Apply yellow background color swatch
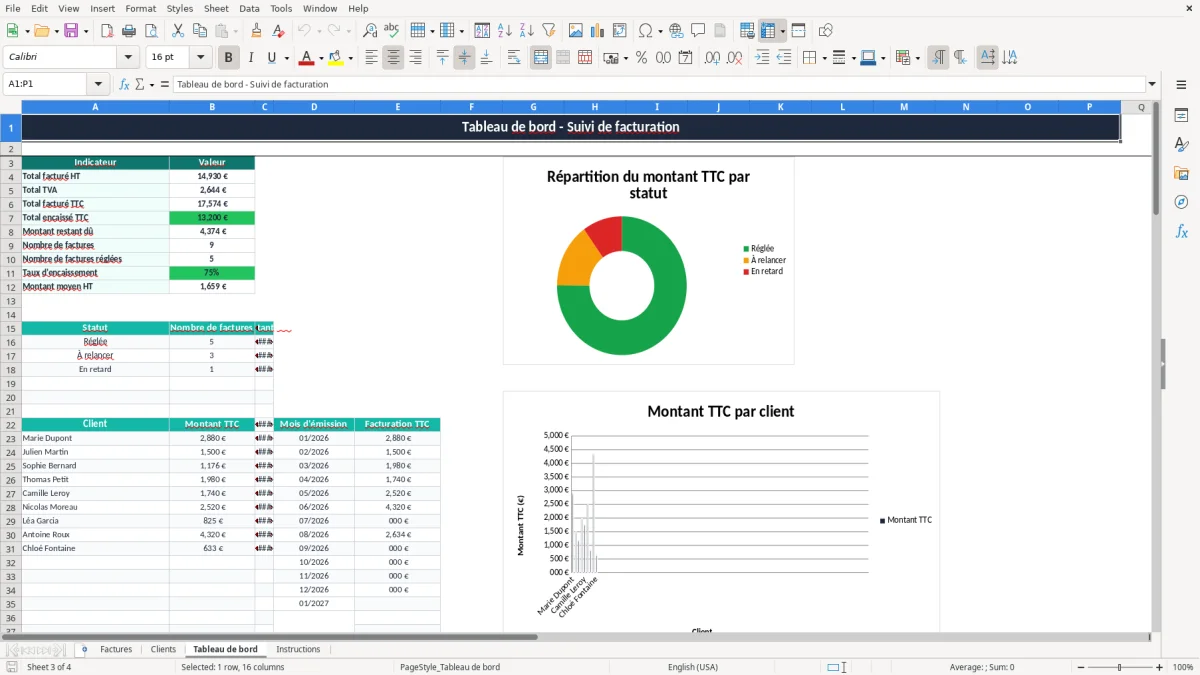 tap(337, 58)
